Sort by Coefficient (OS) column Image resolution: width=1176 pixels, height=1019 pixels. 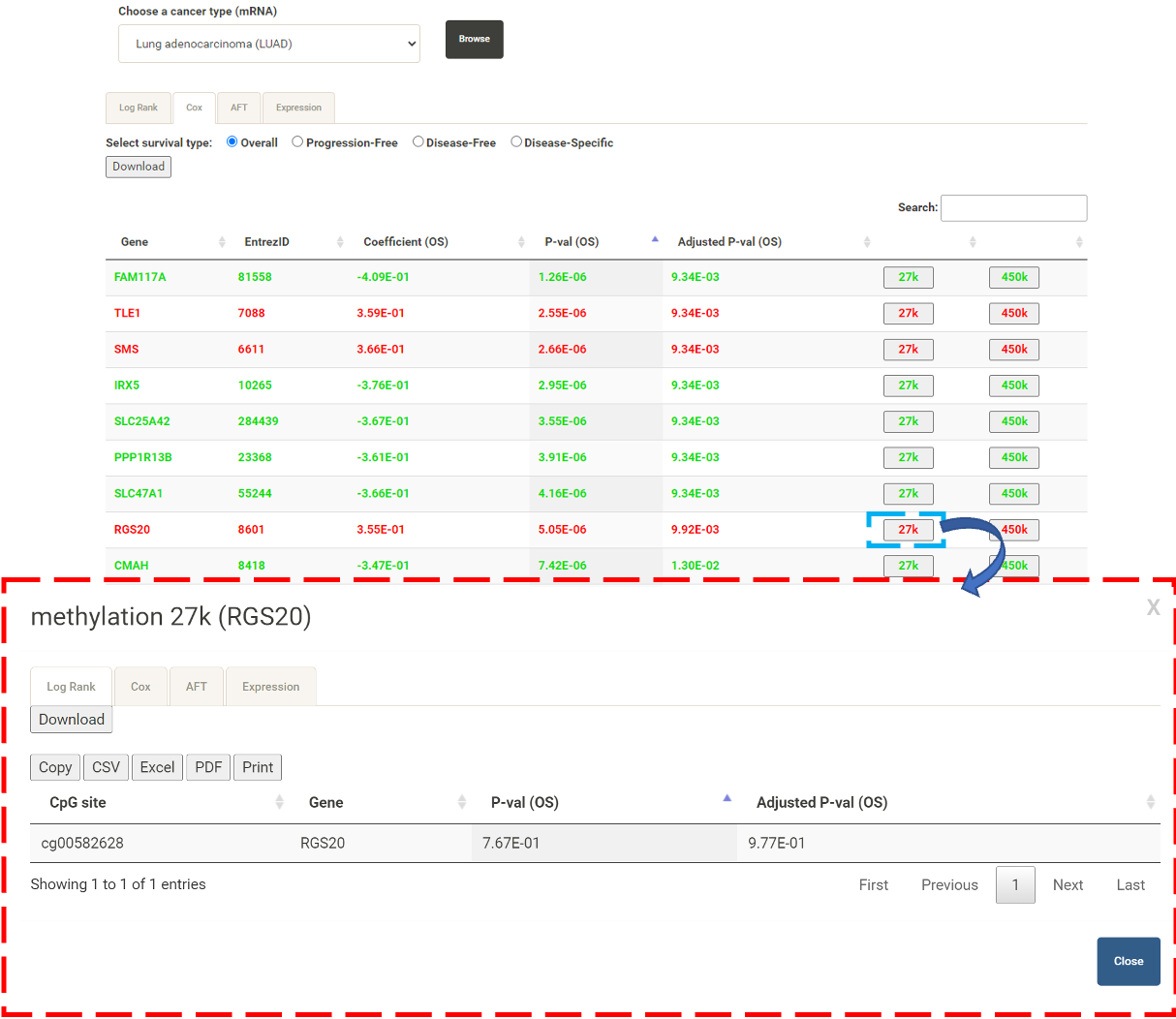[x=521, y=242]
